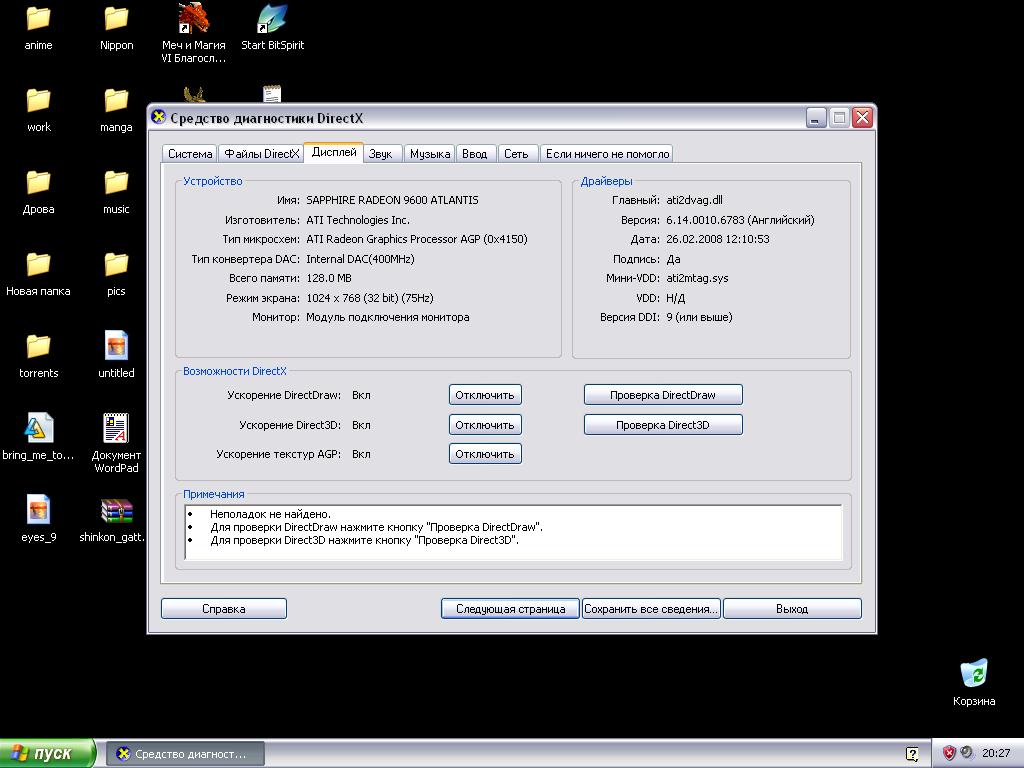Screen dimensions: 1024x768
Task: Switch to the Сеть tab
Action: [516, 154]
